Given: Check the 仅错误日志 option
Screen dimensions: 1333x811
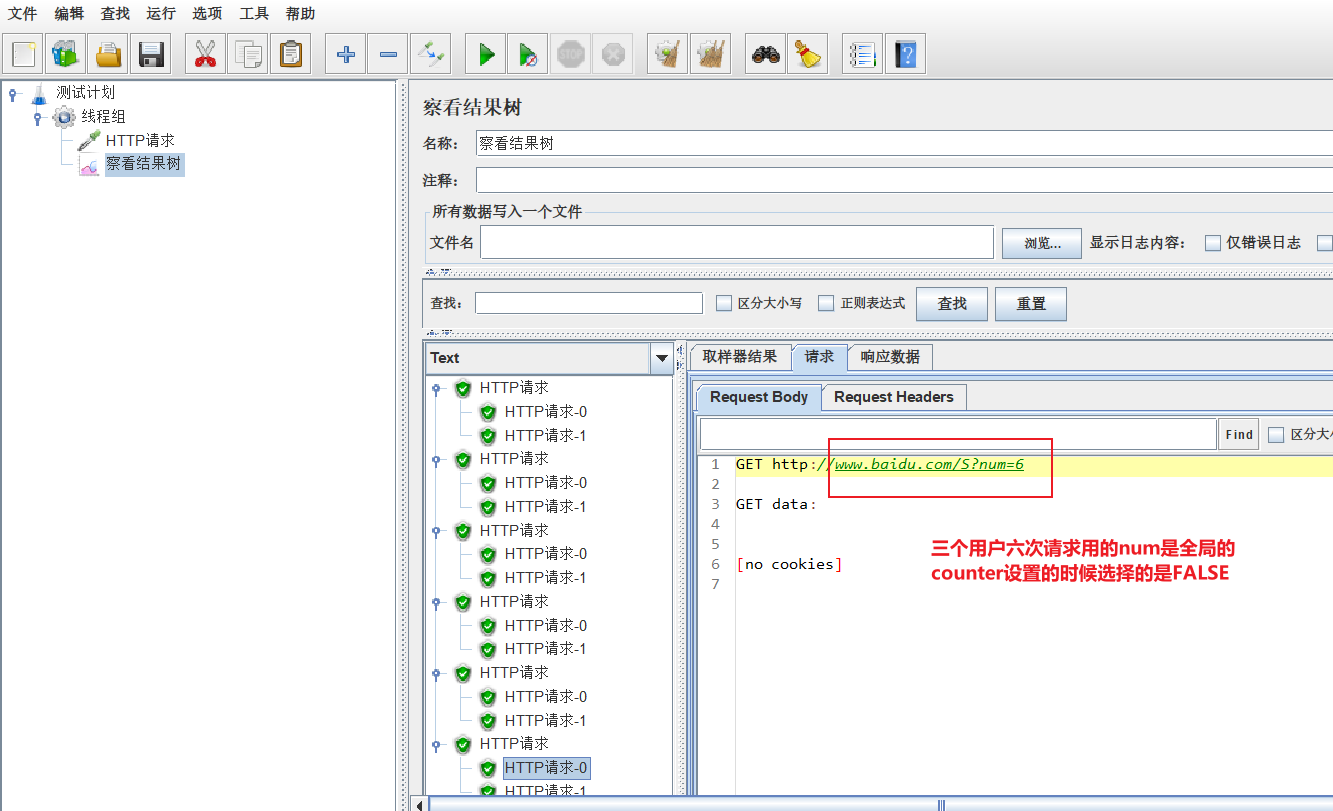Looking at the screenshot, I should [x=1211, y=242].
